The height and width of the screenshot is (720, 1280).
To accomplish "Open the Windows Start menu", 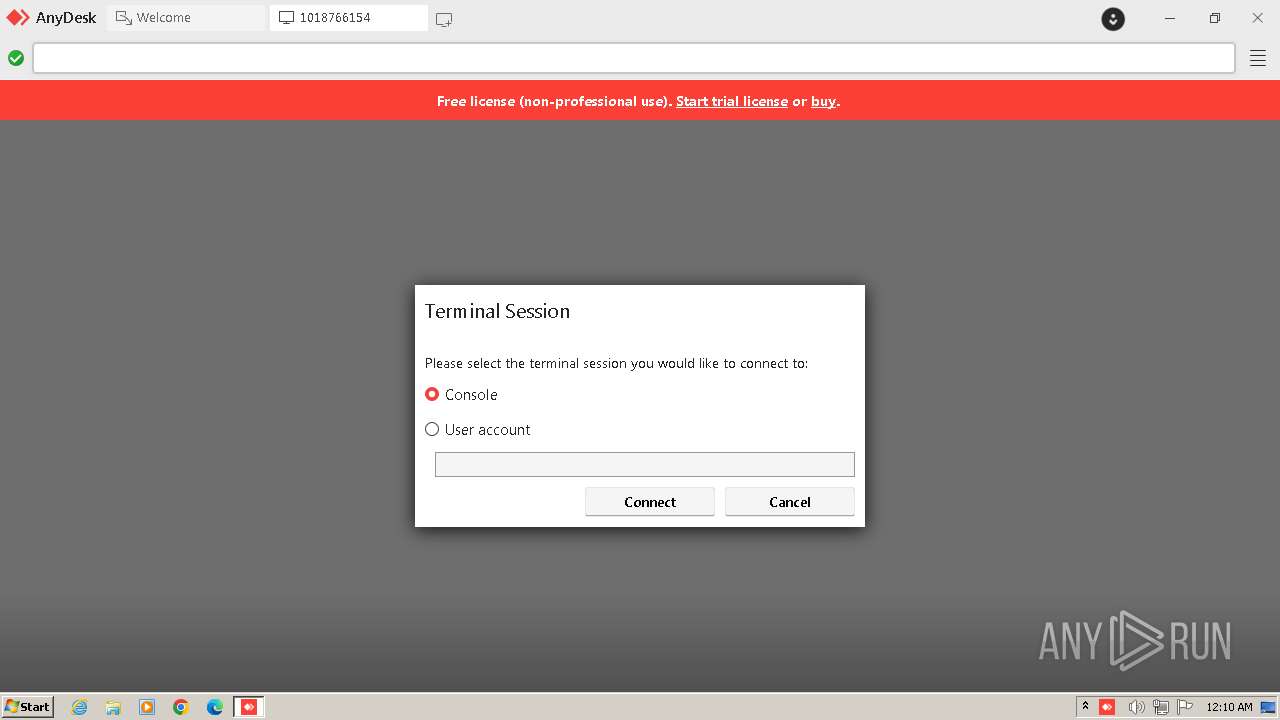I will (x=28, y=706).
